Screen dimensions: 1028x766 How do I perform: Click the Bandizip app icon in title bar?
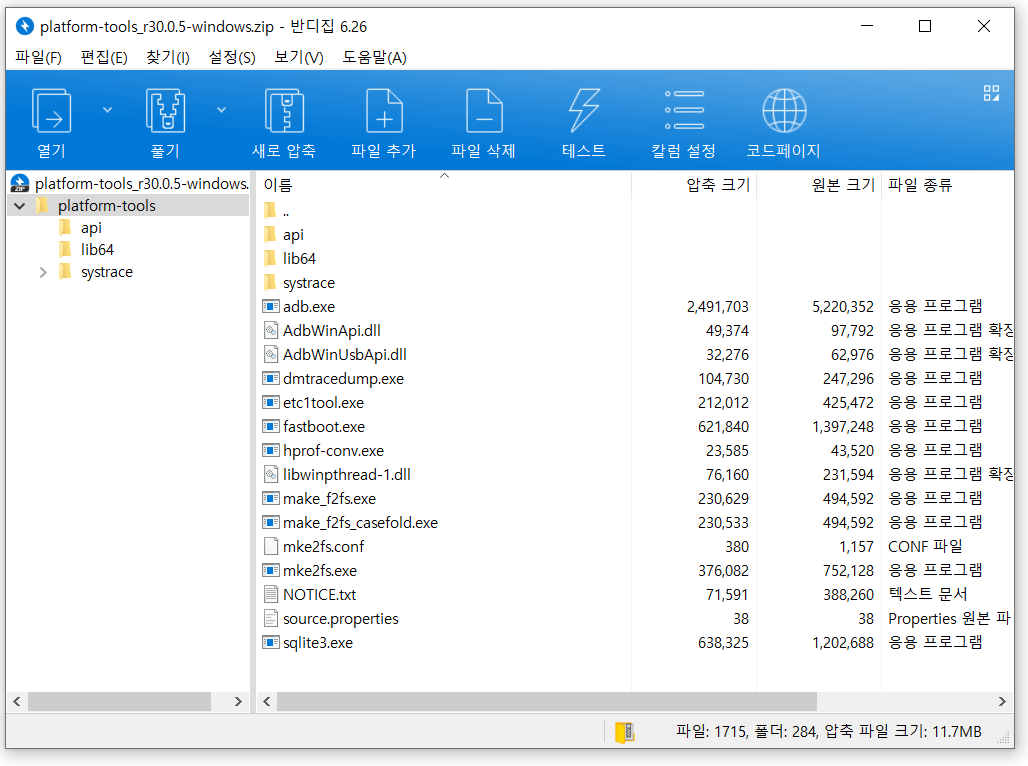[24, 26]
